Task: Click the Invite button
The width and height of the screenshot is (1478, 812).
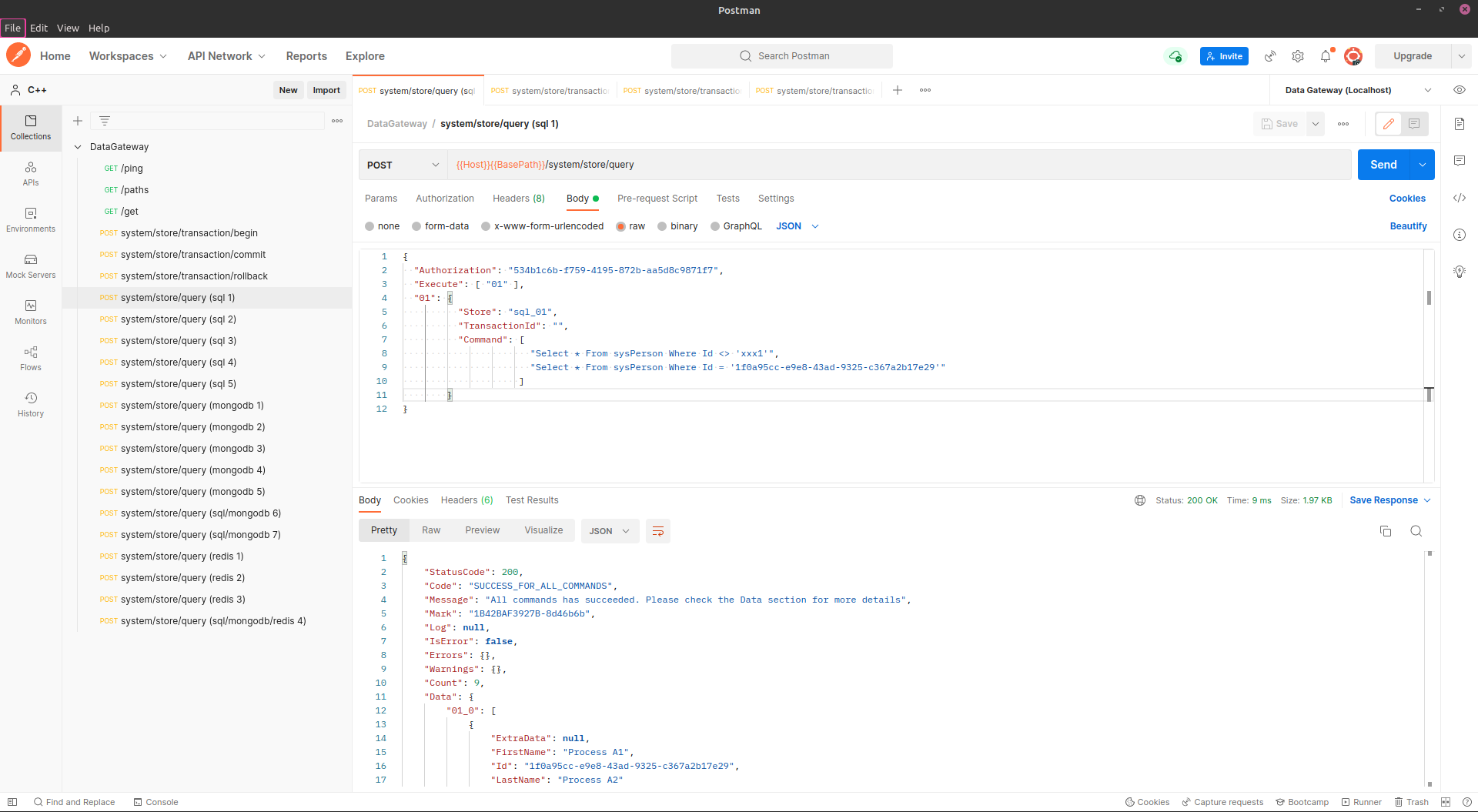Action: point(1224,56)
